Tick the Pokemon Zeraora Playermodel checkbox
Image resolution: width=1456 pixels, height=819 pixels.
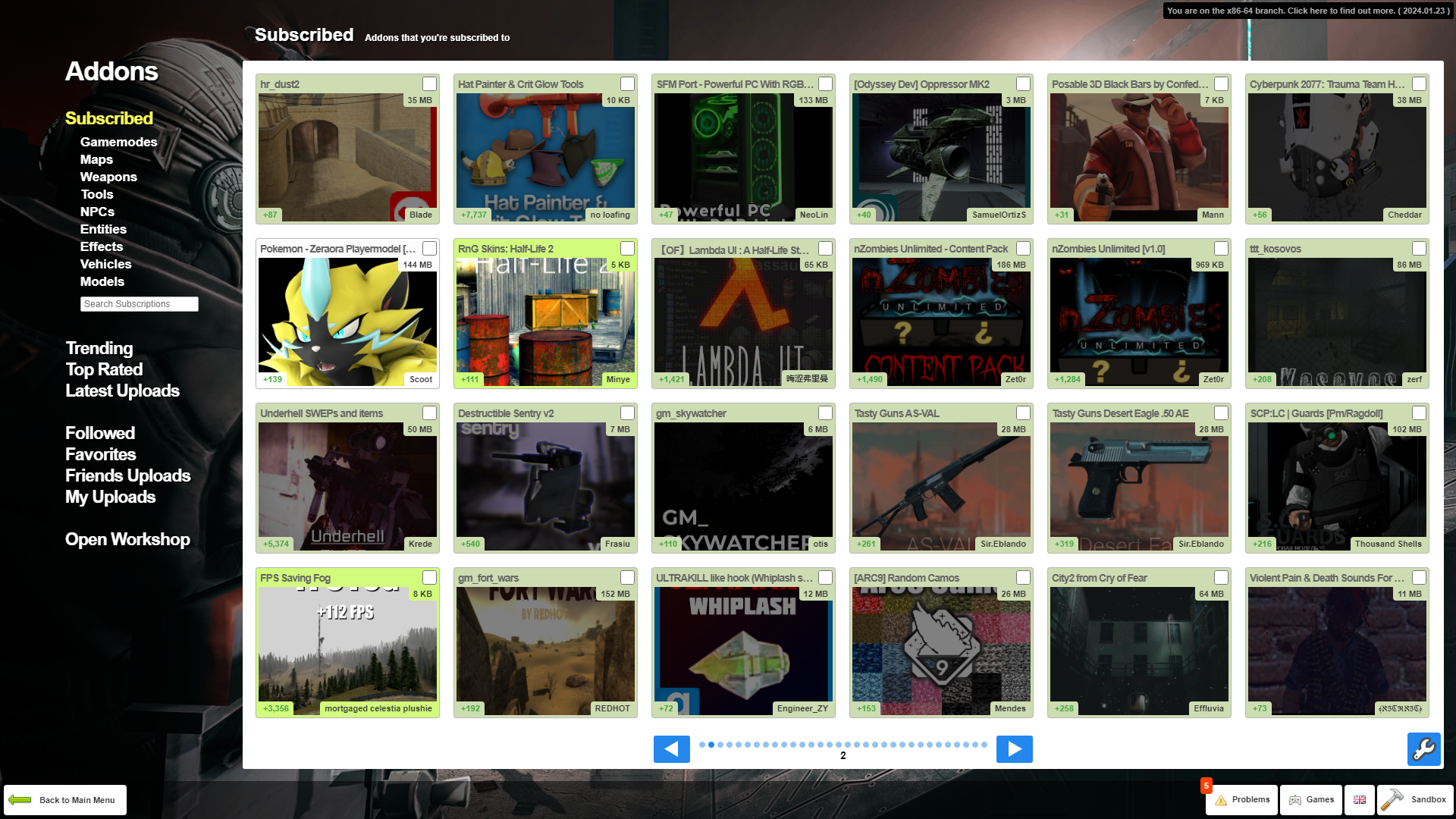click(x=429, y=249)
